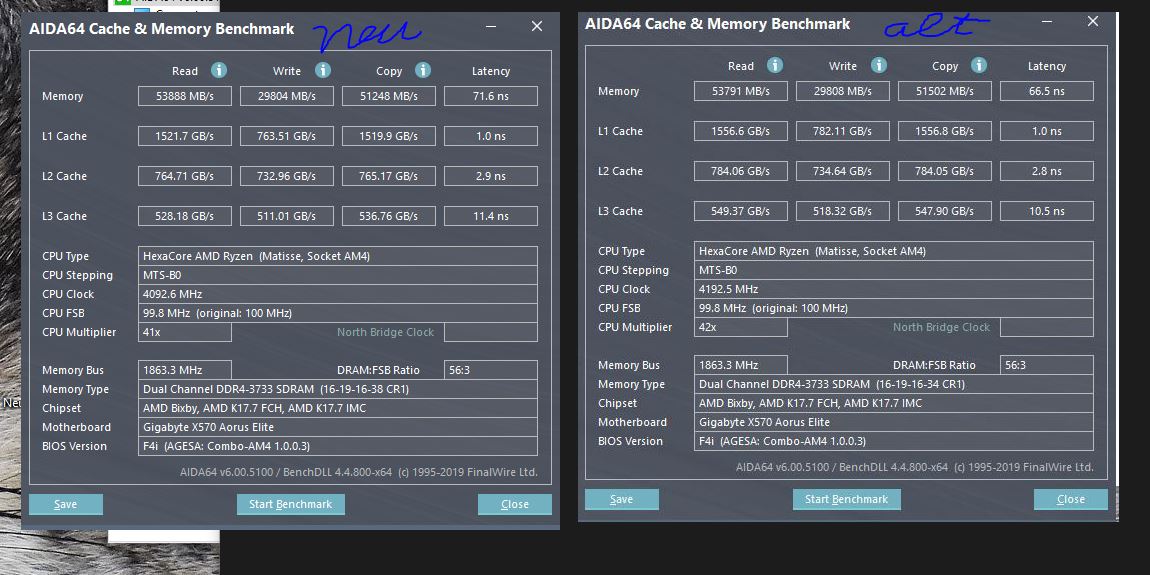Click left window empty North Bridge Clock field

pyautogui.click(x=491, y=332)
